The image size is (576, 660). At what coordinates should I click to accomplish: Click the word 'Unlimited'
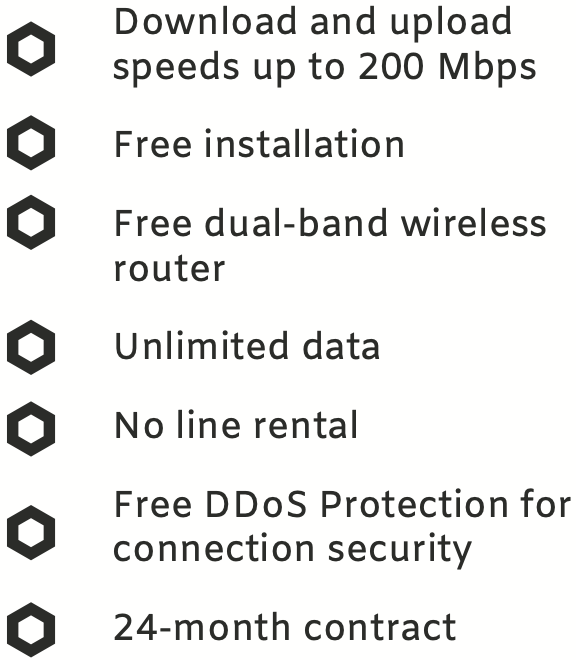click(x=202, y=346)
